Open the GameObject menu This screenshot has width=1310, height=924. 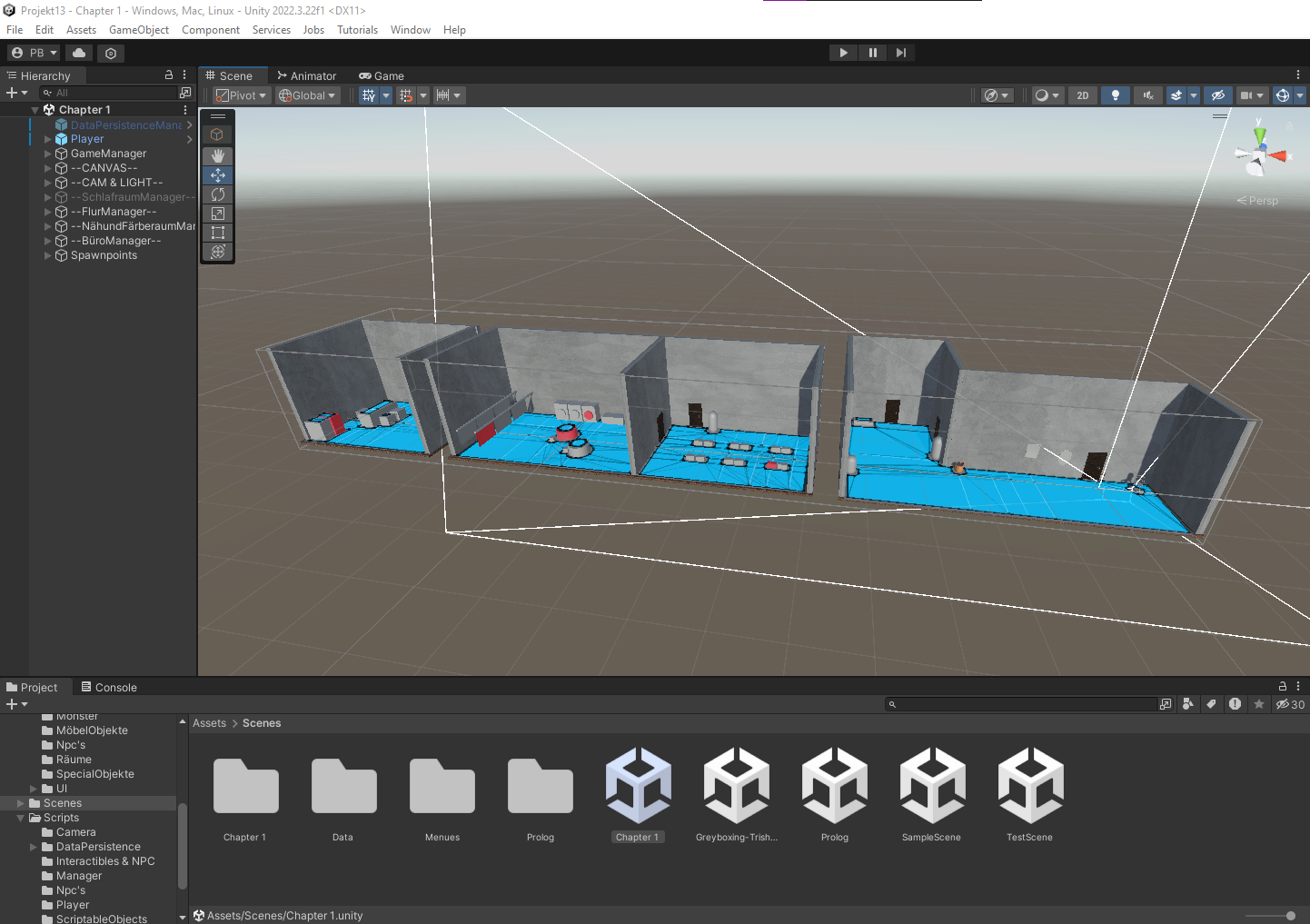[x=139, y=30]
